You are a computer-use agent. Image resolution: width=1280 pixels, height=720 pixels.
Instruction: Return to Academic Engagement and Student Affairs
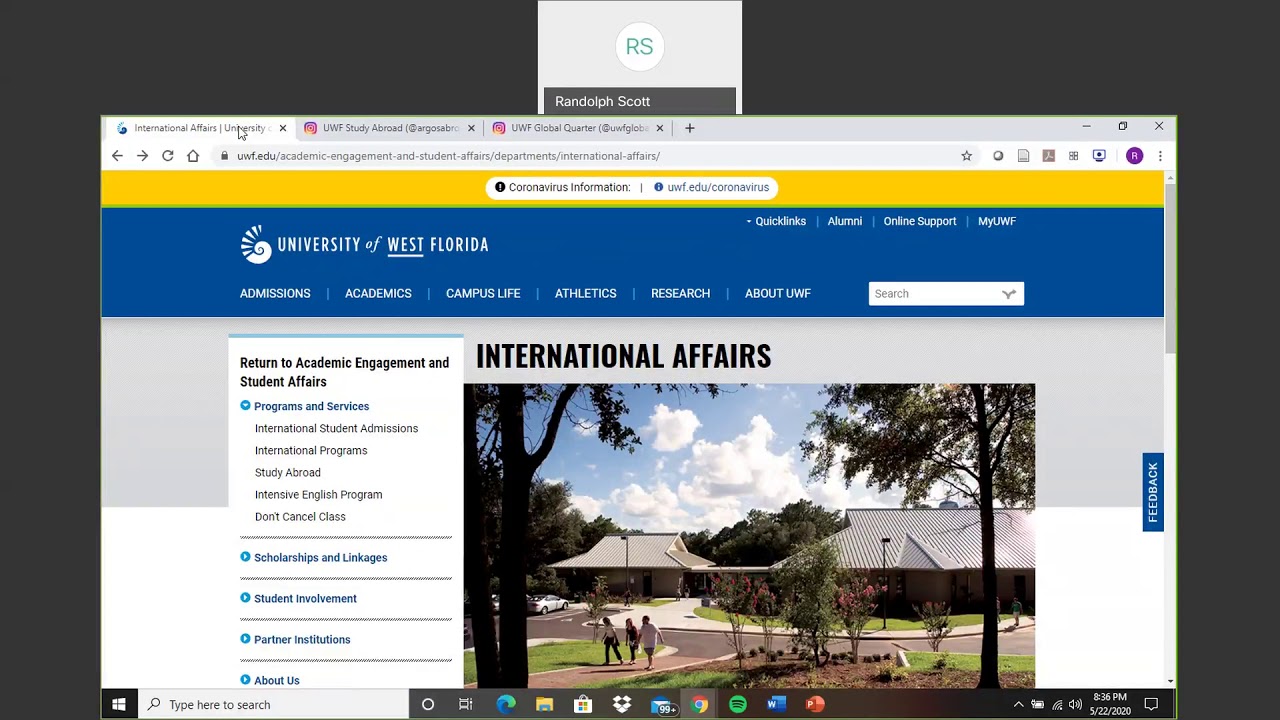click(x=344, y=372)
